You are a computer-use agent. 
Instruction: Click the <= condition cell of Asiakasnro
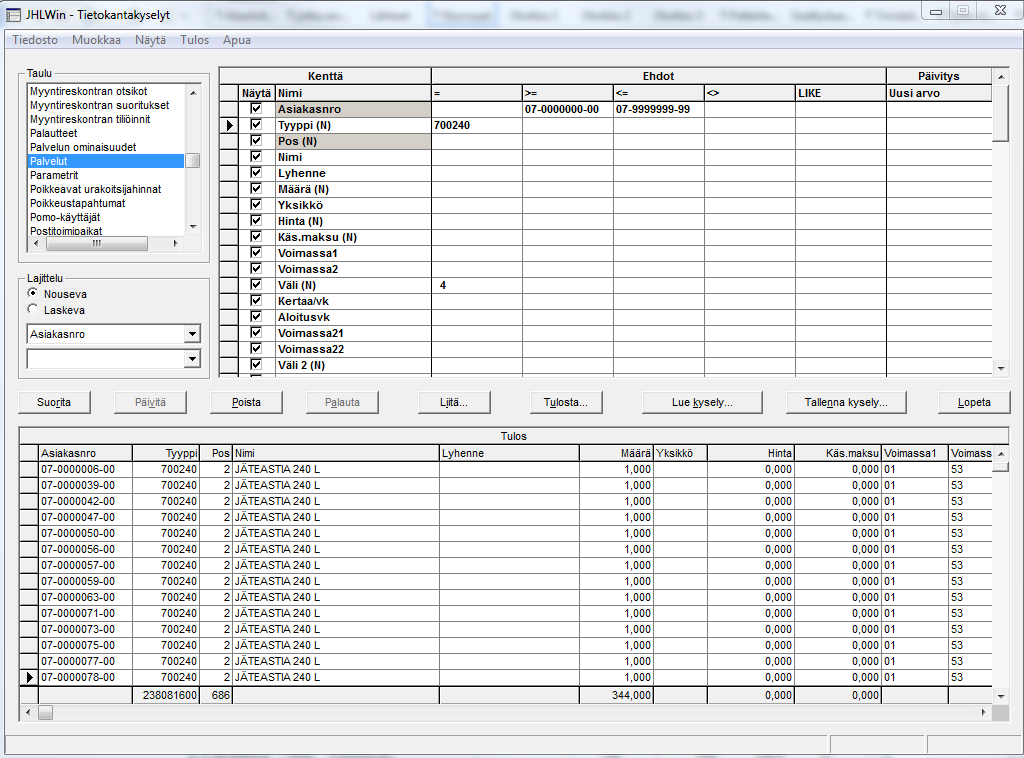658,109
